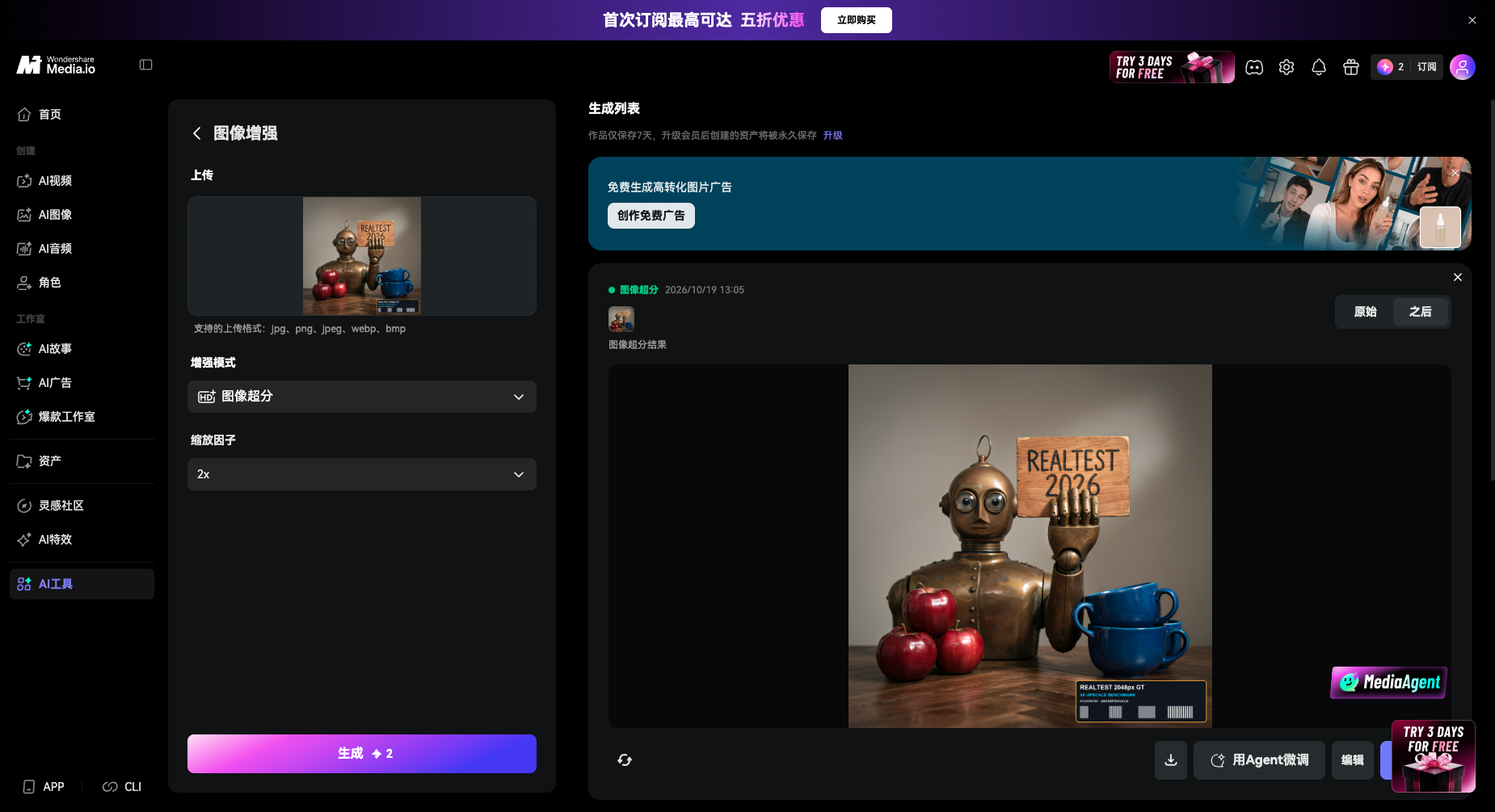Open the CLI link in sidebar footer
Screen dimensions: 1495x812
(x=122, y=787)
